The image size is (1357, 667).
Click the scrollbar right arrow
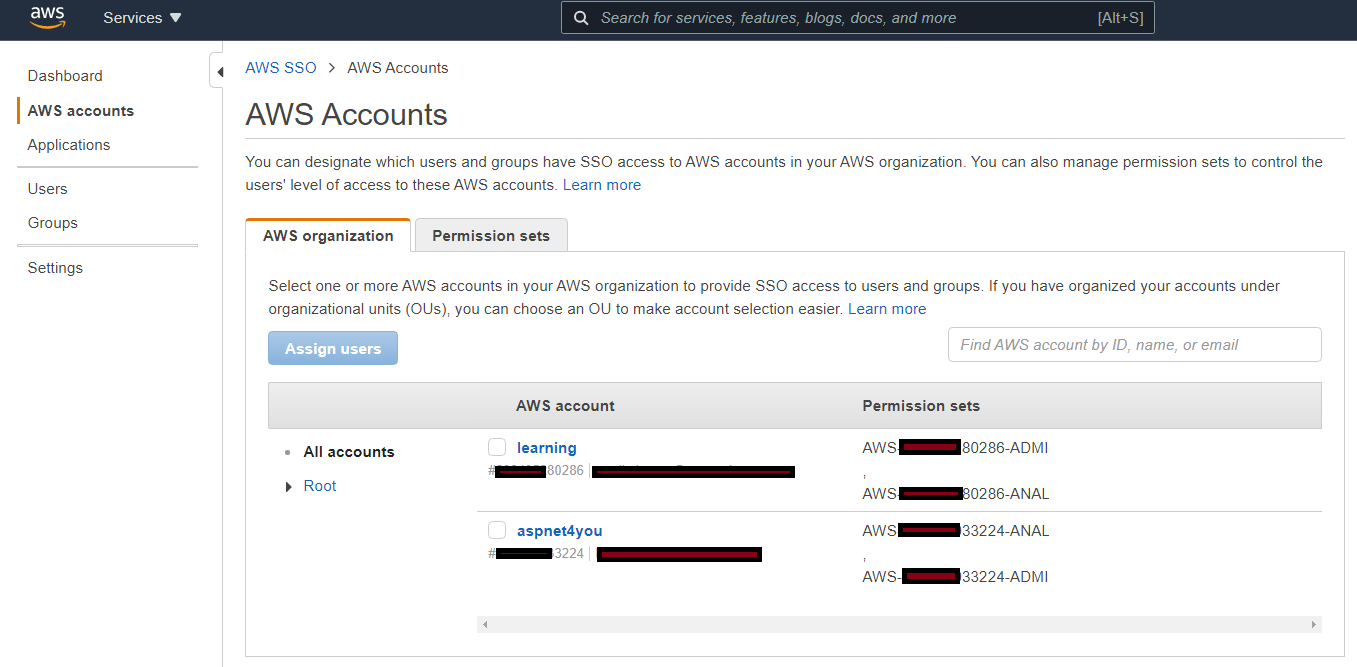click(1314, 624)
